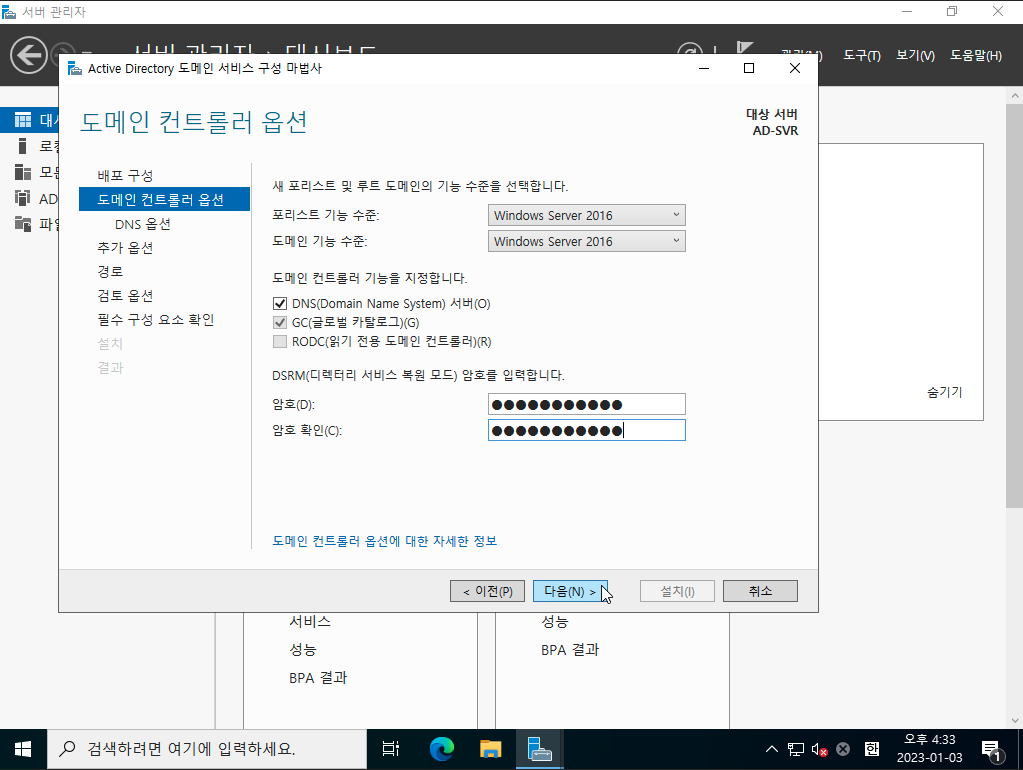Viewport: 1023px width, 770px height.
Task: Show hidden tray icons chevron
Action: coord(772,749)
